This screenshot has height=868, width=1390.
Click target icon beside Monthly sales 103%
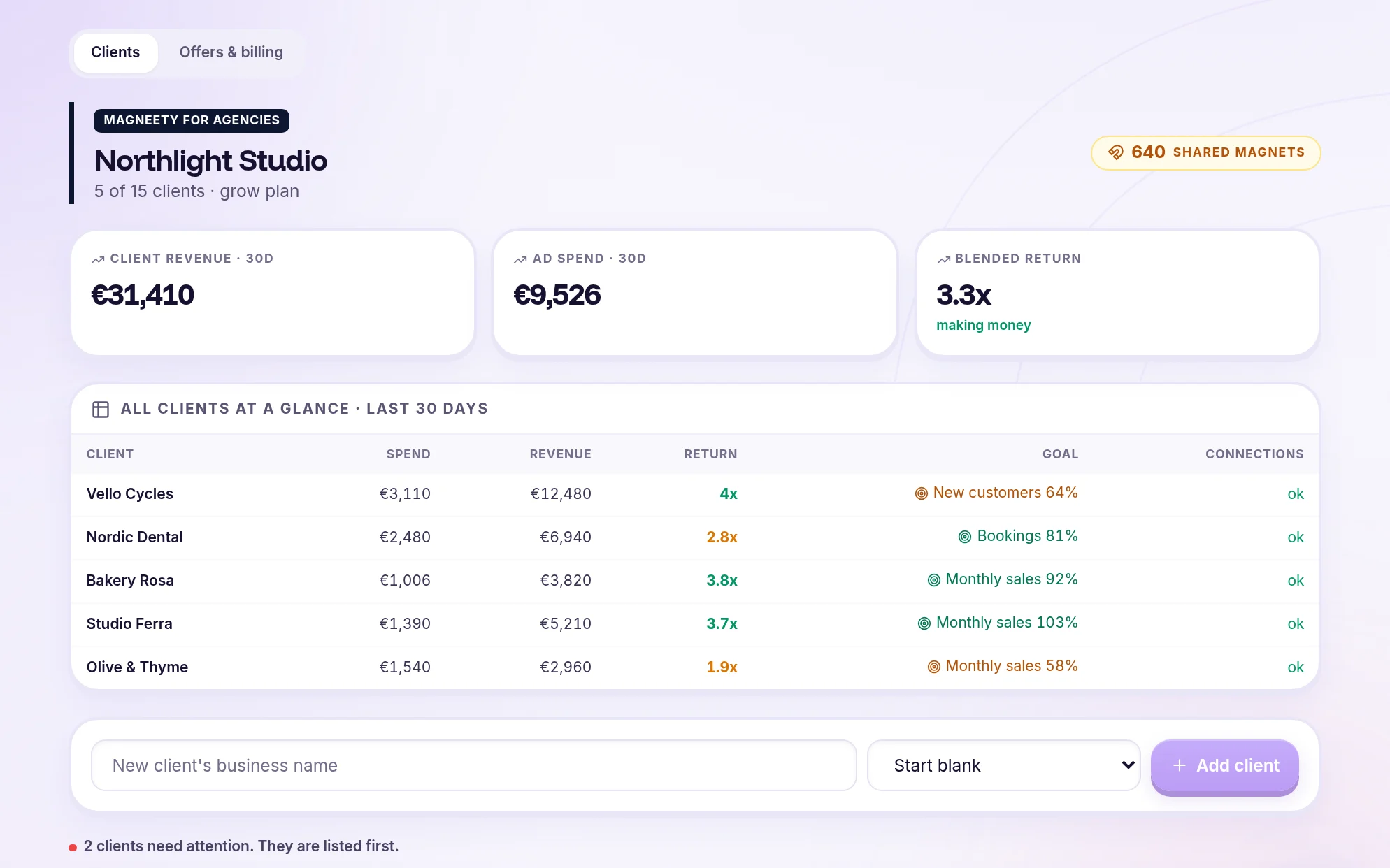(x=924, y=623)
